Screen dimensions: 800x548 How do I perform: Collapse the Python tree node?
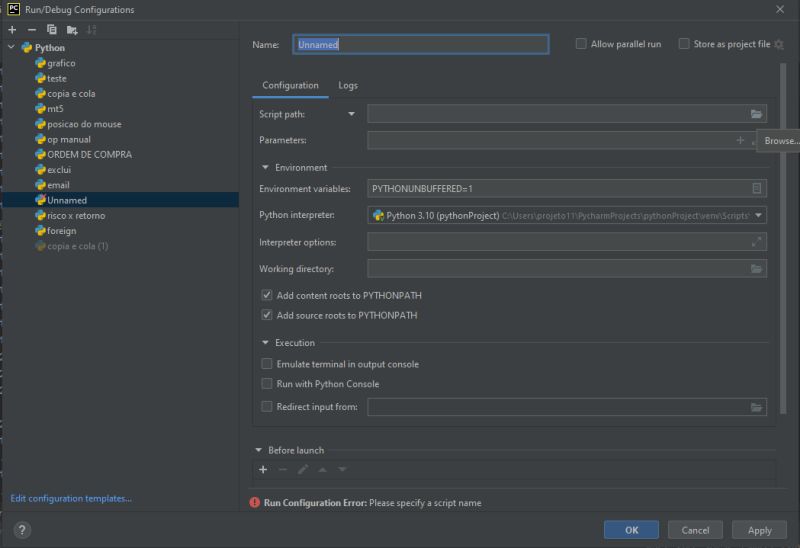tap(11, 47)
